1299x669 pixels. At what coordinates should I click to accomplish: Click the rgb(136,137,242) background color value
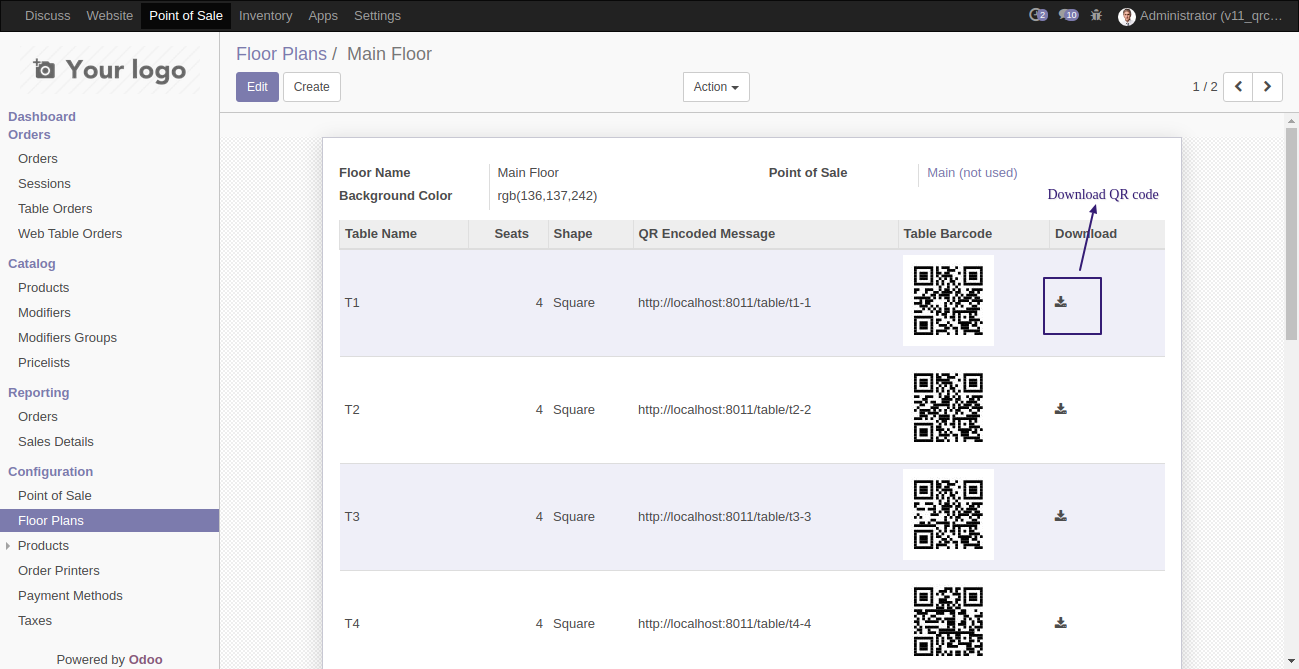(x=547, y=196)
